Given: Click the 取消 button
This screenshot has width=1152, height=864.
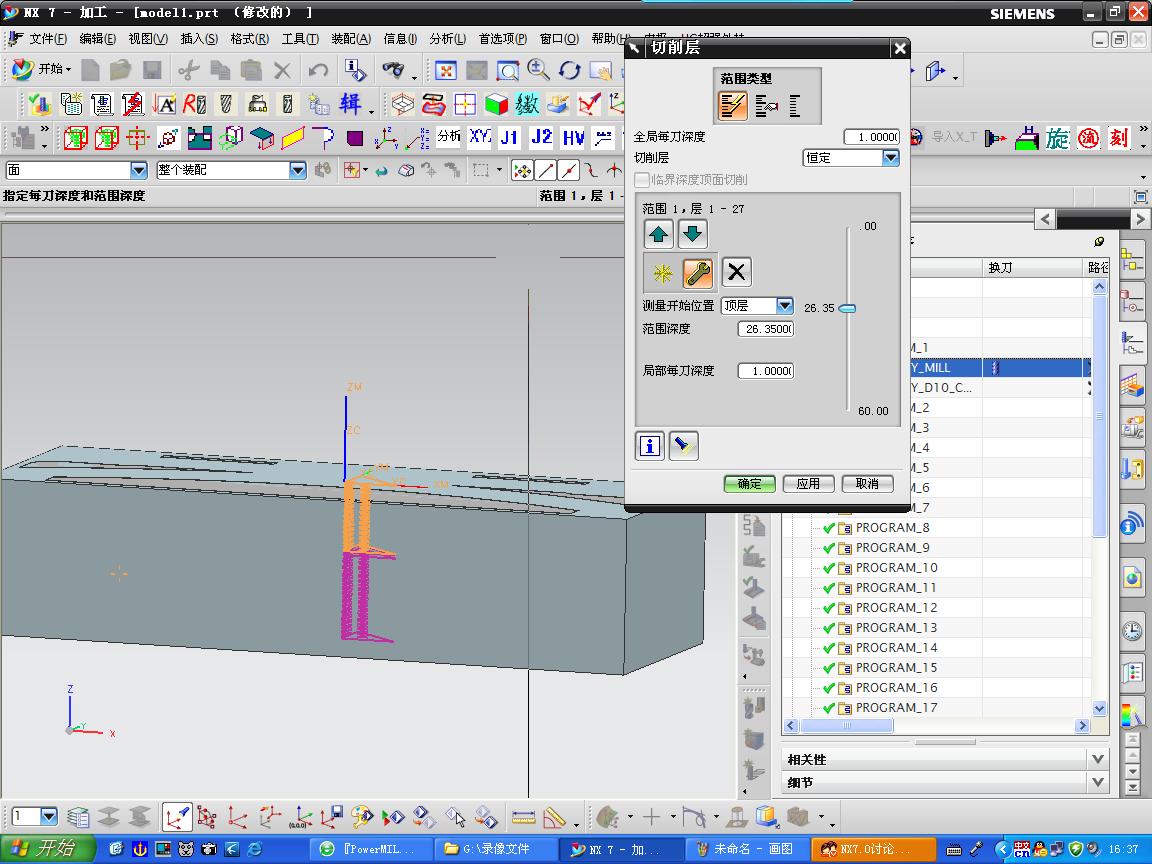Looking at the screenshot, I should coord(867,484).
